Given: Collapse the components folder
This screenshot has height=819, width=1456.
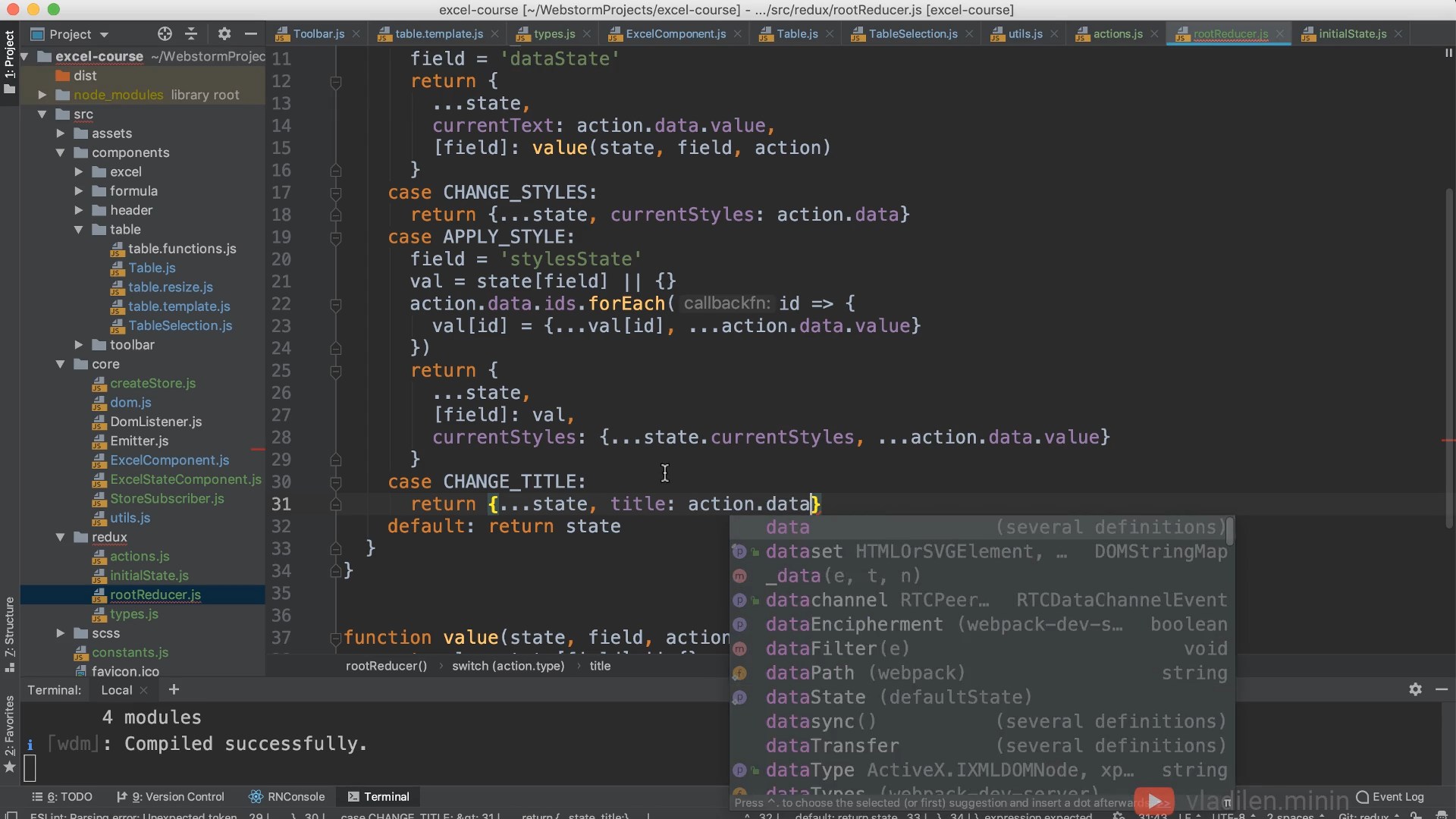Looking at the screenshot, I should (61, 152).
